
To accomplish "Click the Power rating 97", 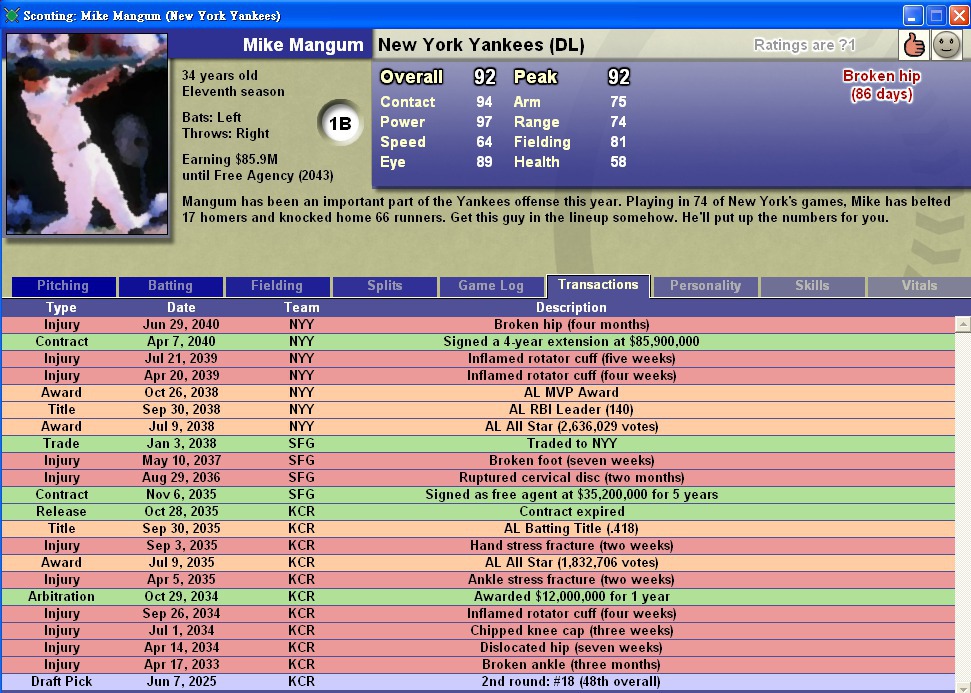I will (484, 122).
